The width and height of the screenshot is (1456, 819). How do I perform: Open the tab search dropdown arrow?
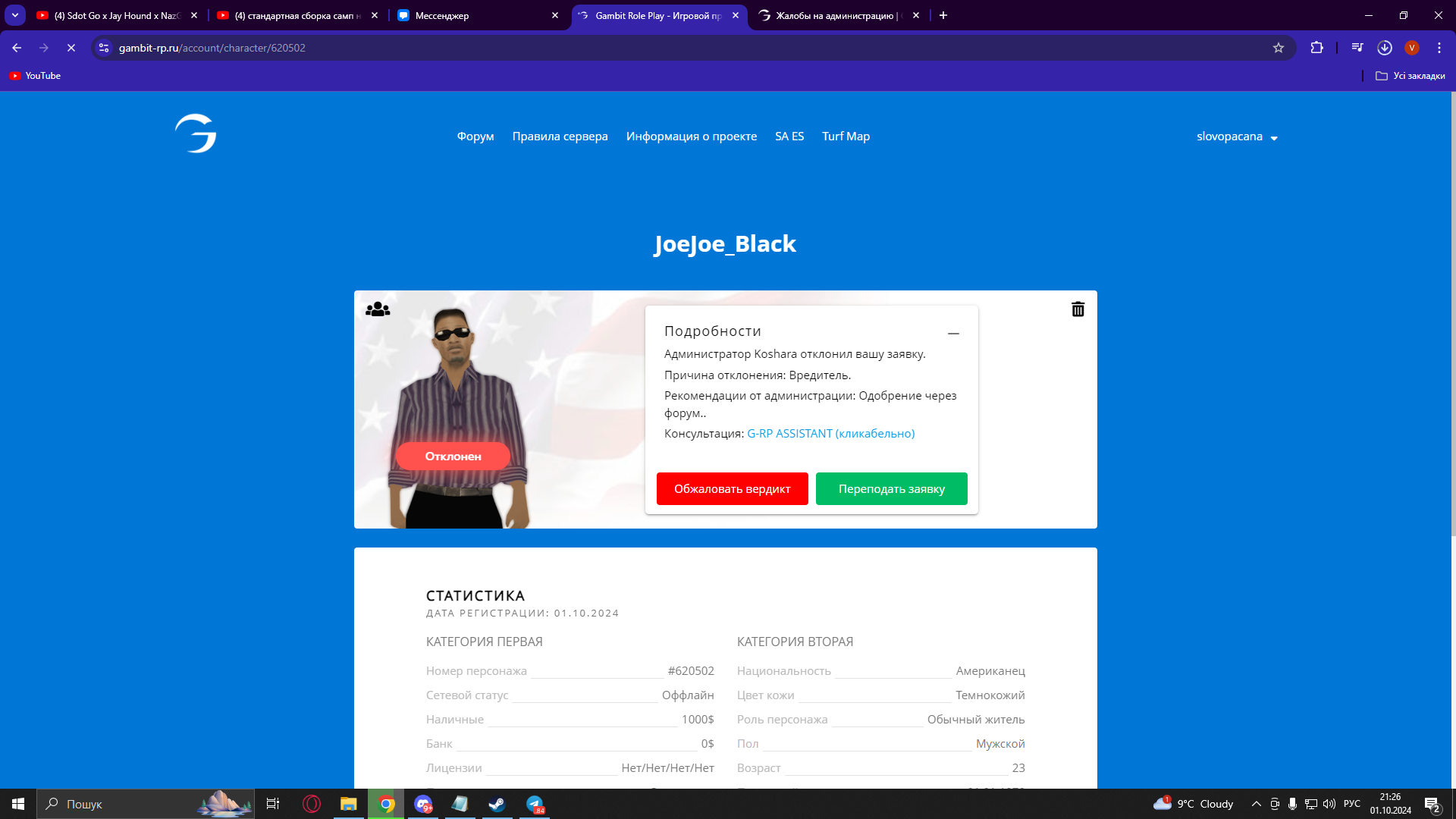click(15, 15)
